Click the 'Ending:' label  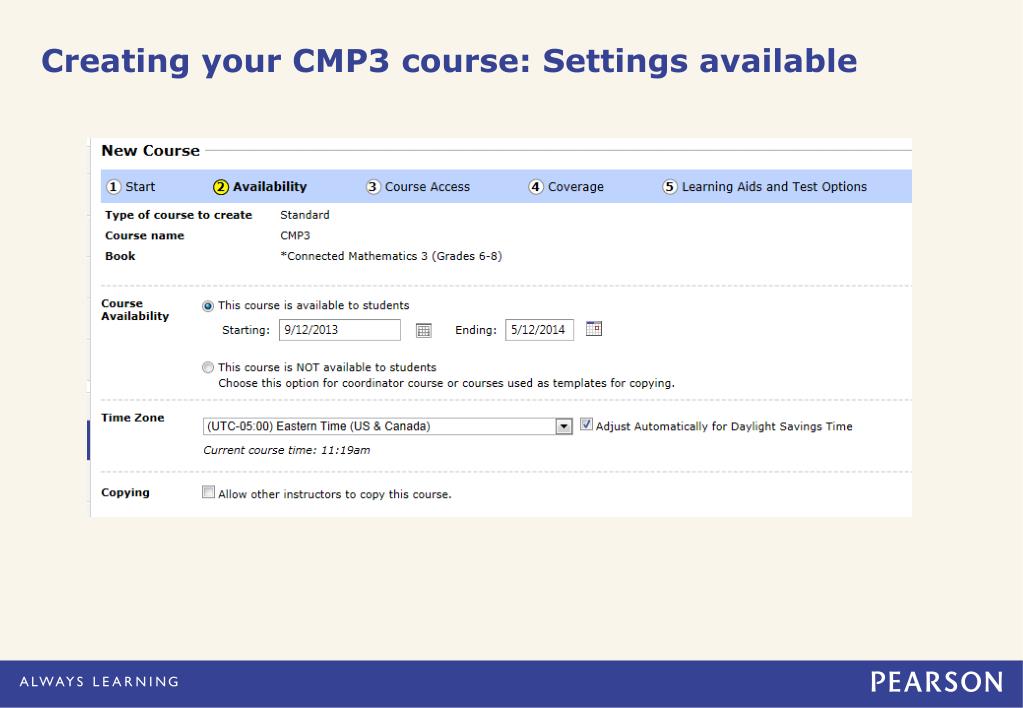(476, 330)
